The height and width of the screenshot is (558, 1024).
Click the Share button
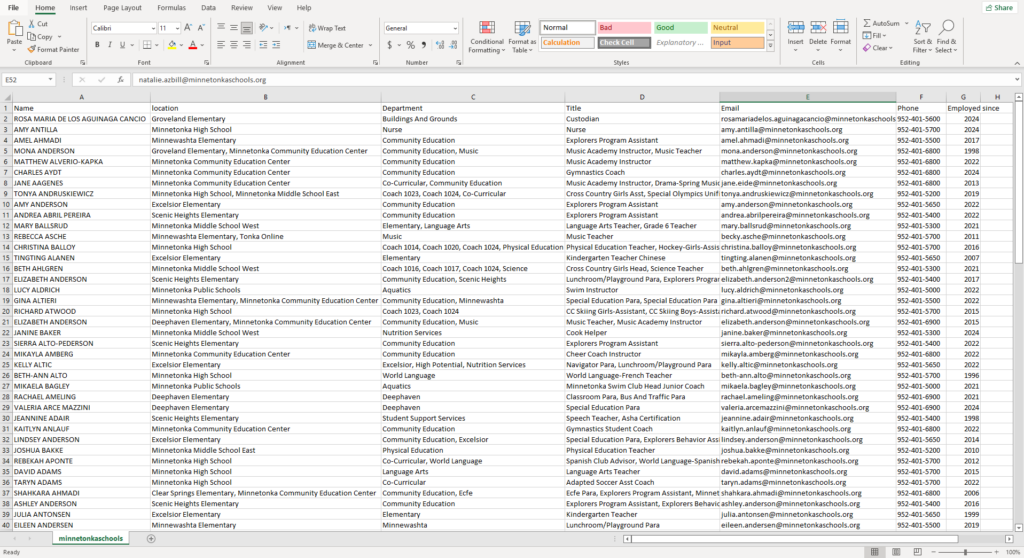[x=1000, y=8]
